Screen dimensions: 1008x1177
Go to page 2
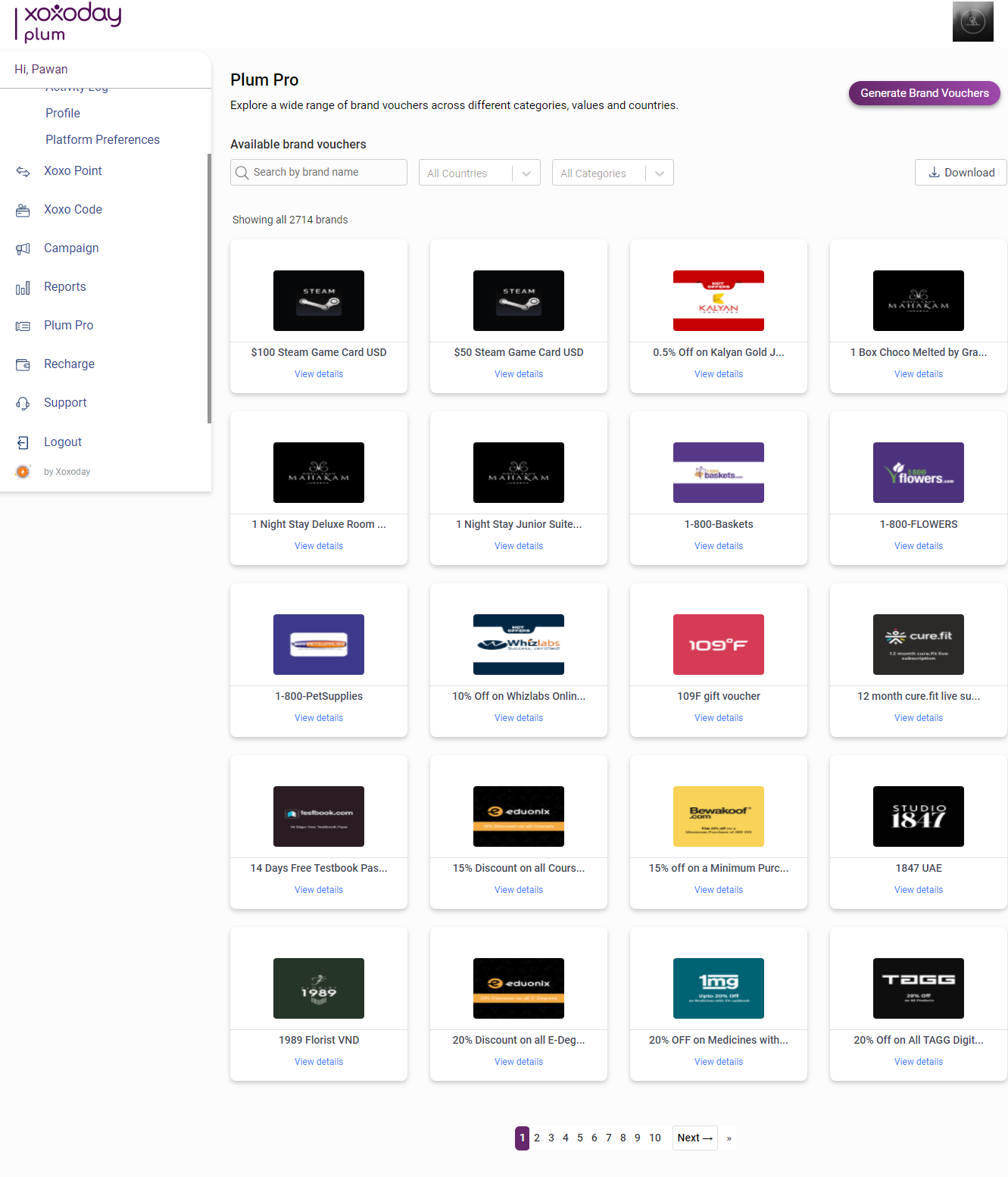pos(537,1138)
